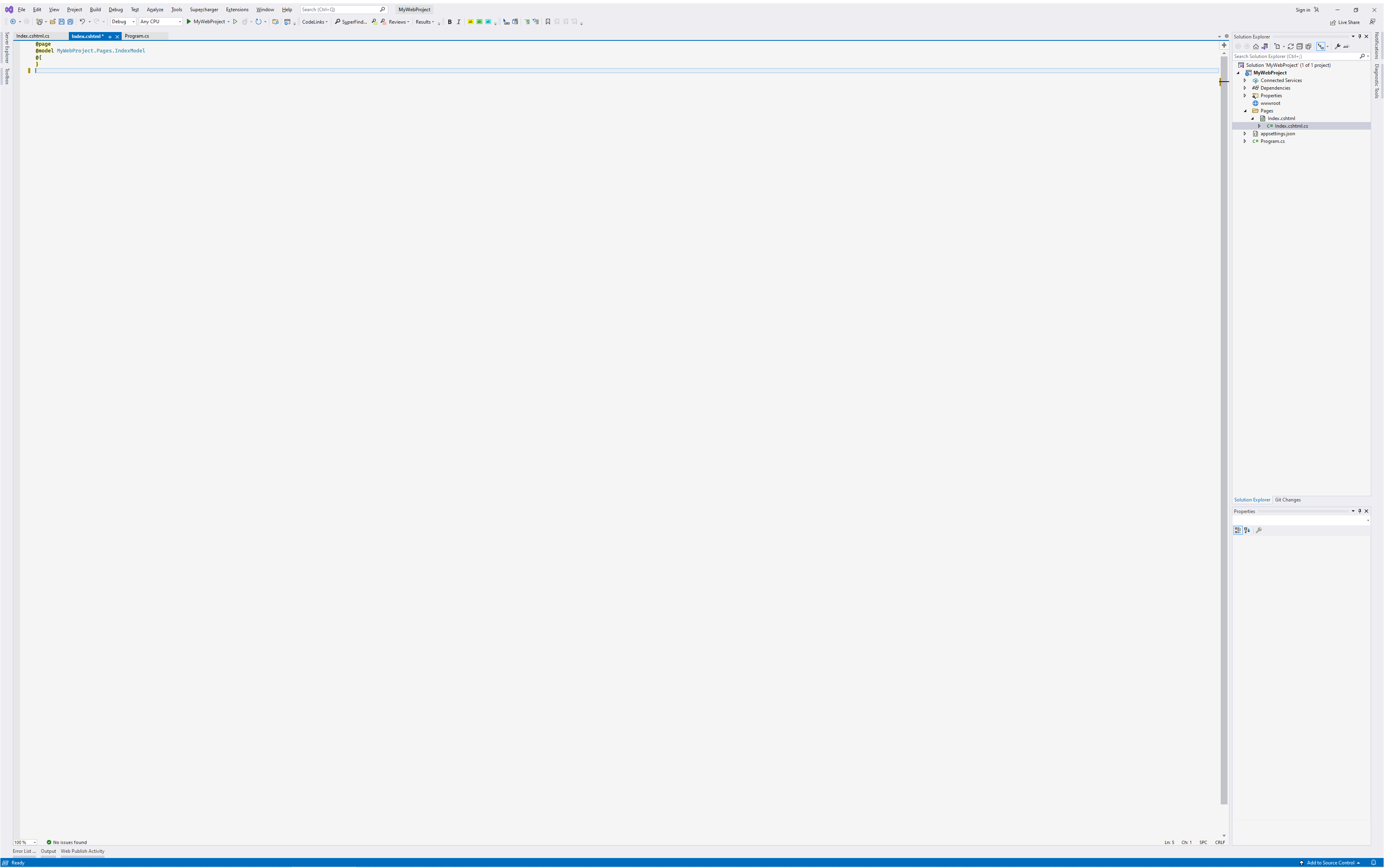Open Properties wrench in Solution Explorer toolbar
The image size is (1384, 868).
pyautogui.click(x=1338, y=46)
